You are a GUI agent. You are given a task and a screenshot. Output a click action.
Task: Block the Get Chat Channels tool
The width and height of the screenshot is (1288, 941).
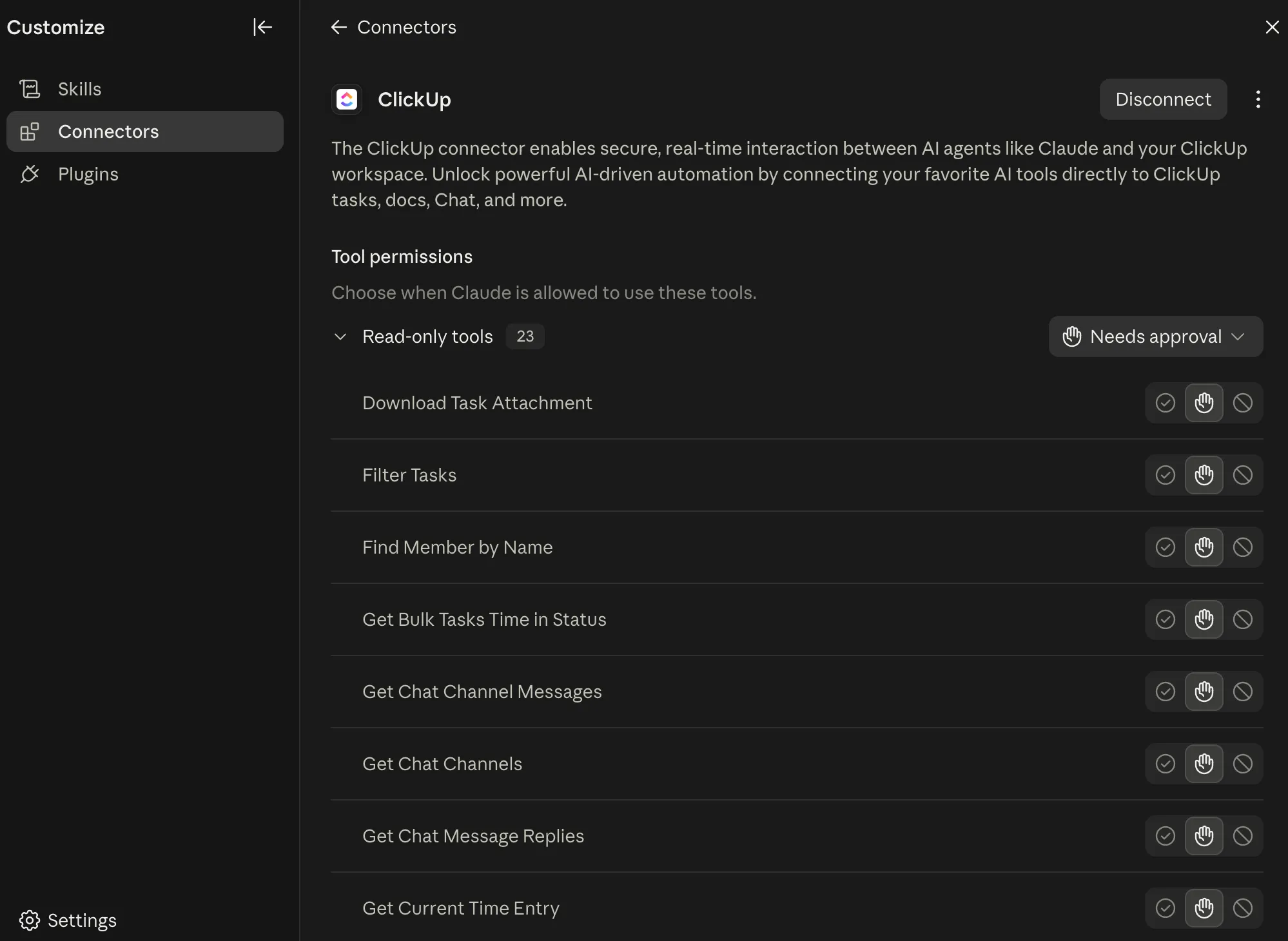click(x=1243, y=764)
